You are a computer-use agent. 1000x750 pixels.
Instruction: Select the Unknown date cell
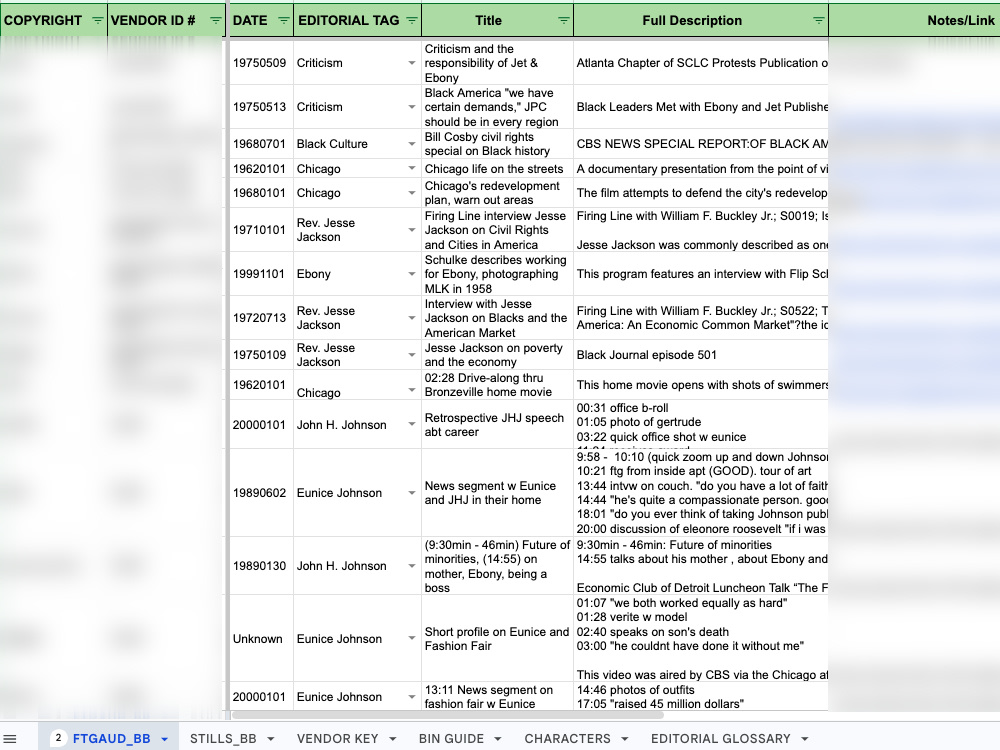[x=260, y=639]
